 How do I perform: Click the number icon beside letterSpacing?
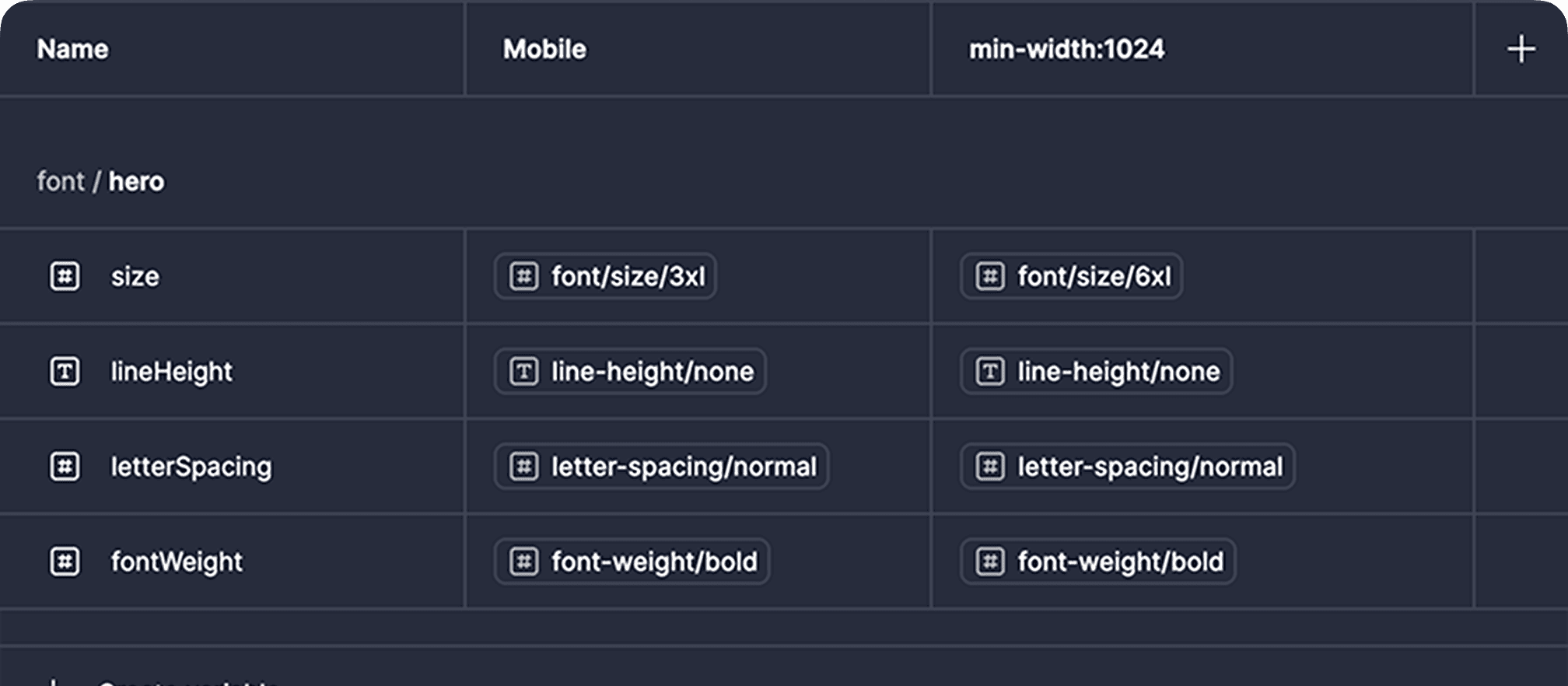66,467
